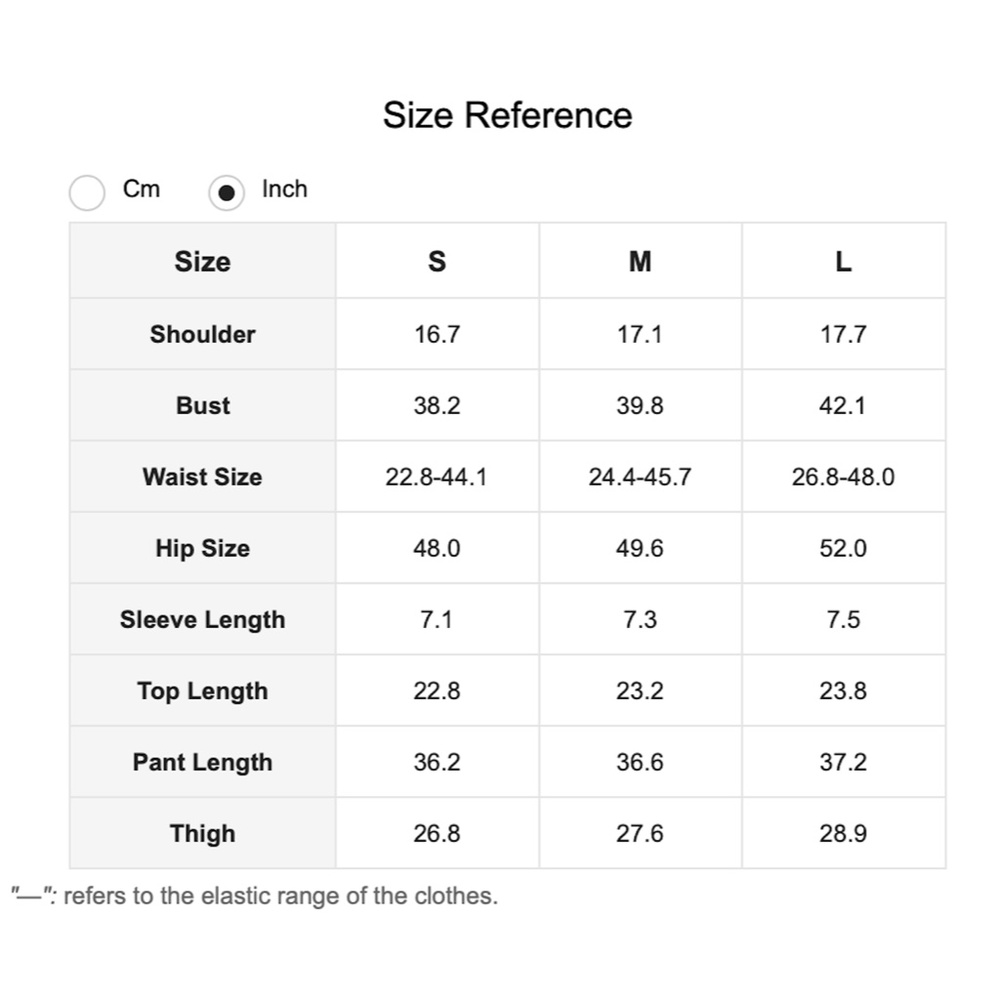Click the Thigh row label
1000x1000 pixels.
pos(203,834)
